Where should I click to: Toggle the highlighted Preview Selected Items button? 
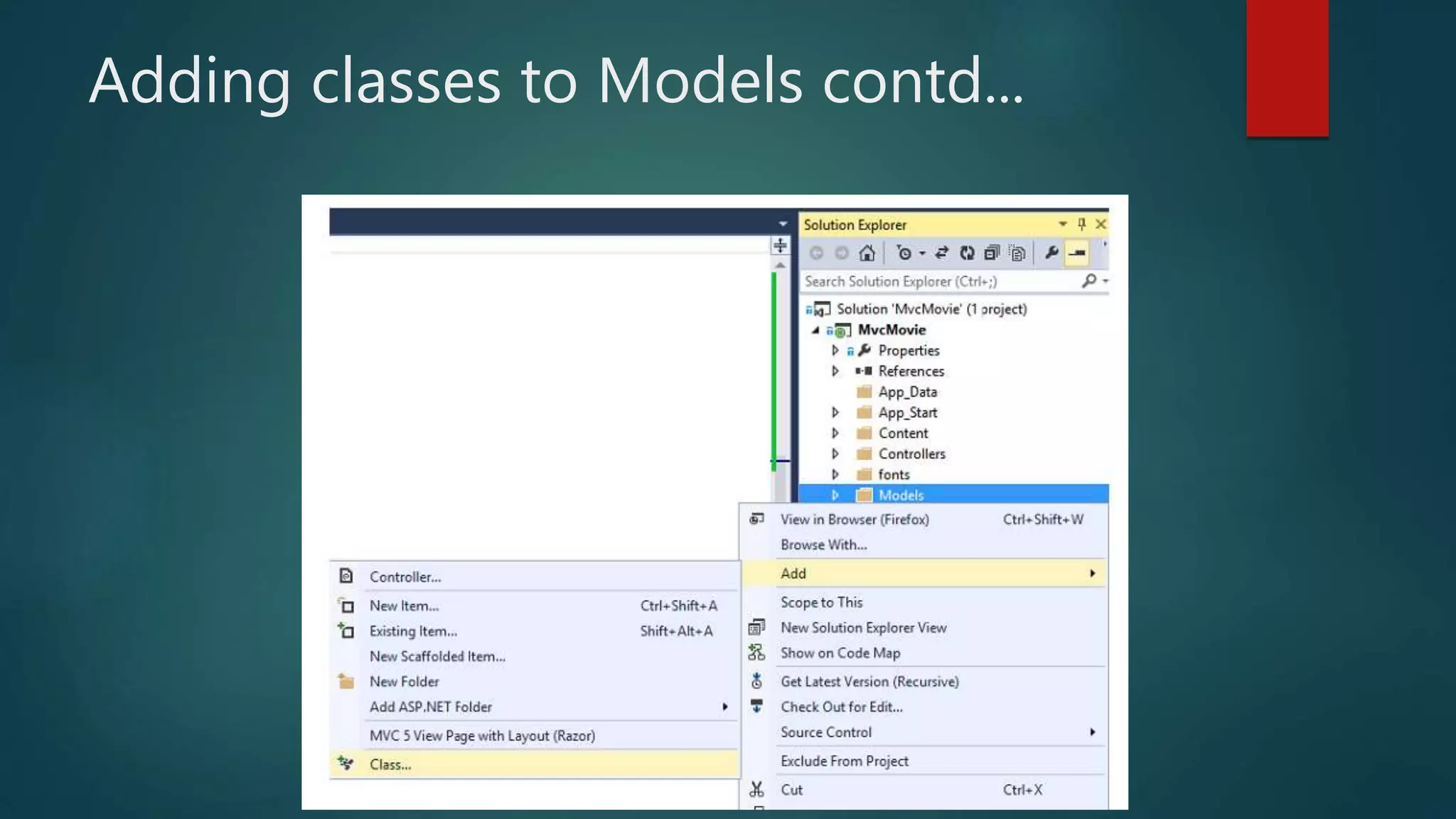pos(1078,253)
